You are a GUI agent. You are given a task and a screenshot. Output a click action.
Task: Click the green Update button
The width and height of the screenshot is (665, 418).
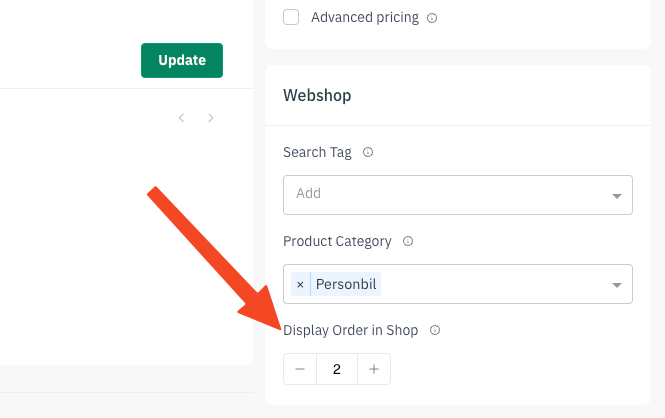182,60
